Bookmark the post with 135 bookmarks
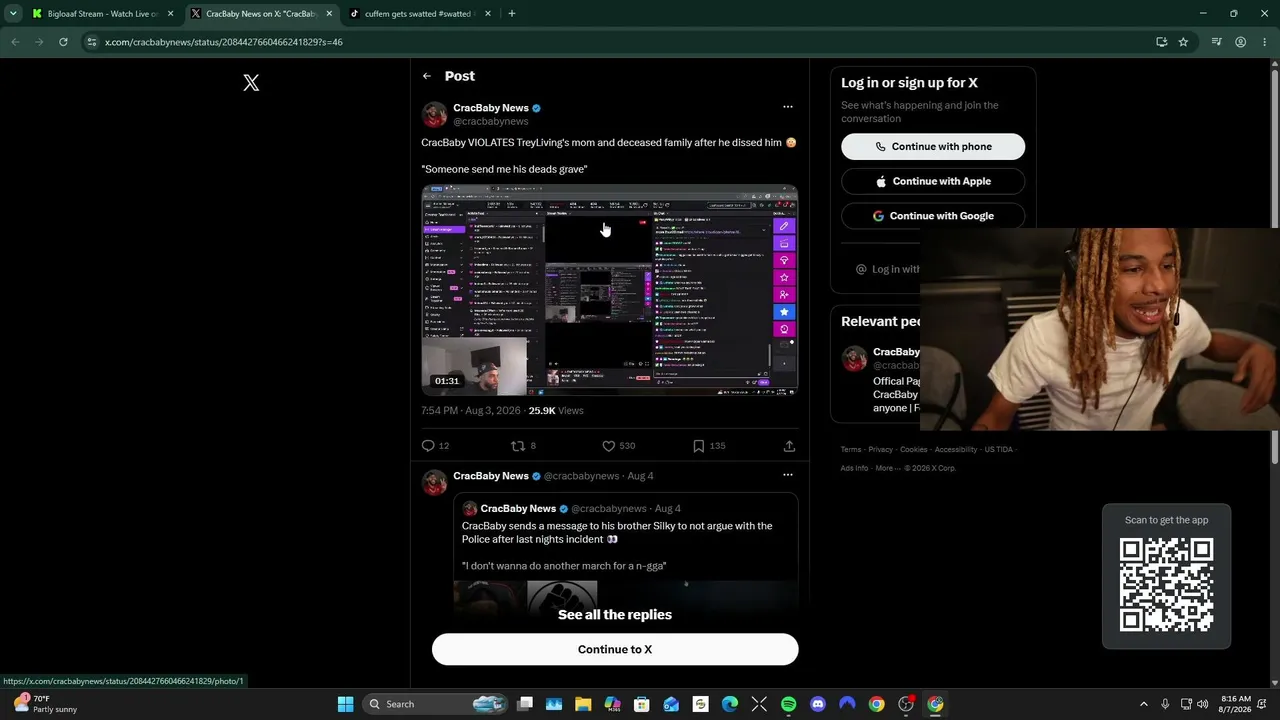 pos(699,446)
